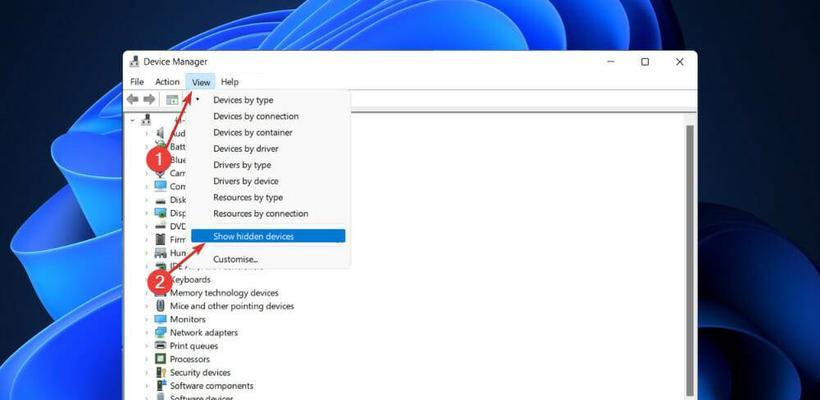Click the vertical scrollbar in device list

690,259
